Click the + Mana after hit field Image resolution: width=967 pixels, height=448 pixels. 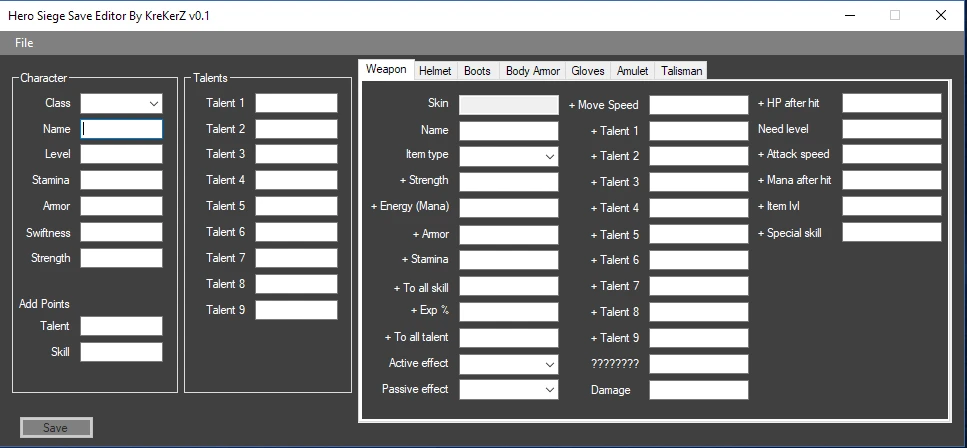click(x=892, y=180)
